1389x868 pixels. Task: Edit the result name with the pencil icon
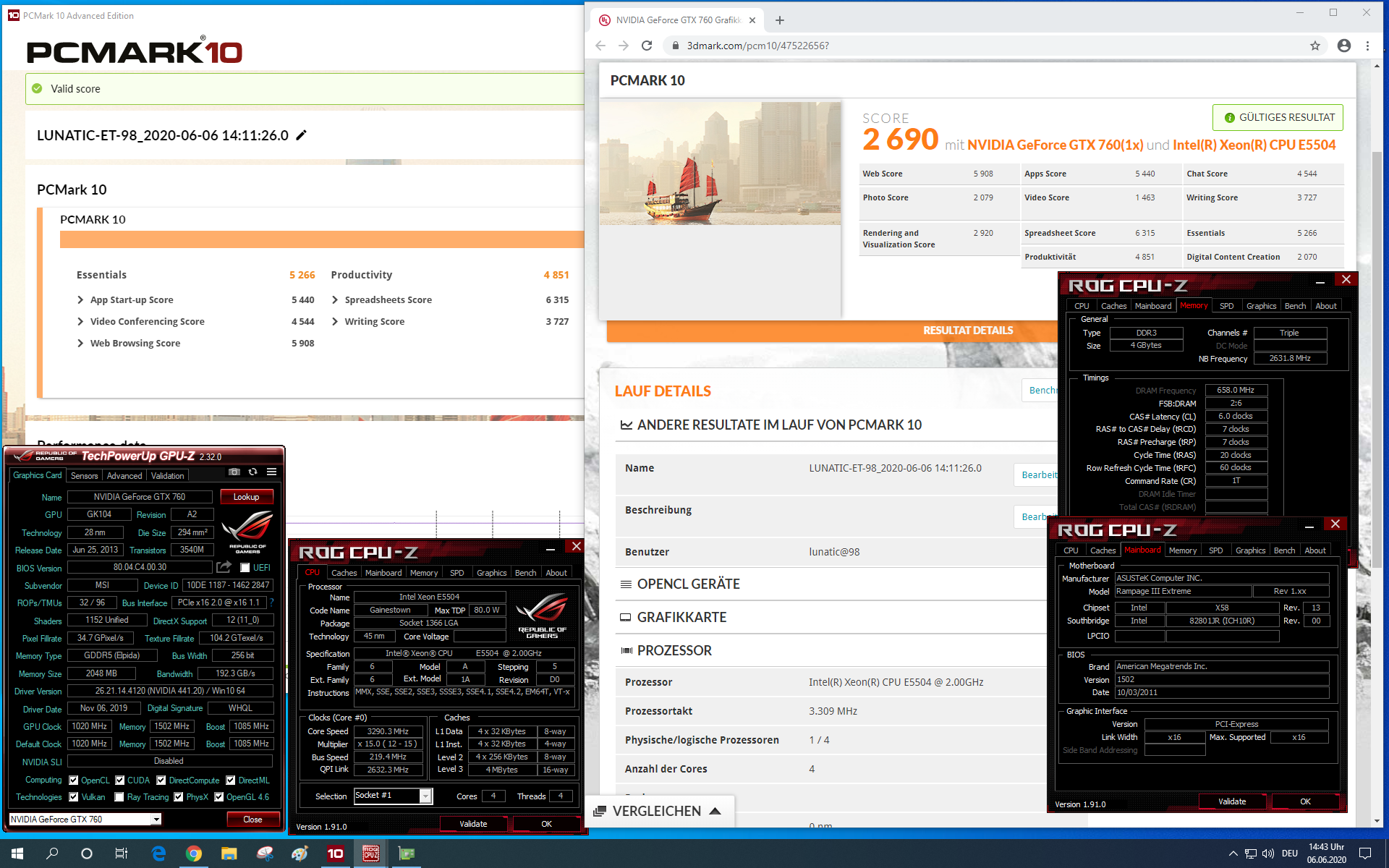[301, 135]
